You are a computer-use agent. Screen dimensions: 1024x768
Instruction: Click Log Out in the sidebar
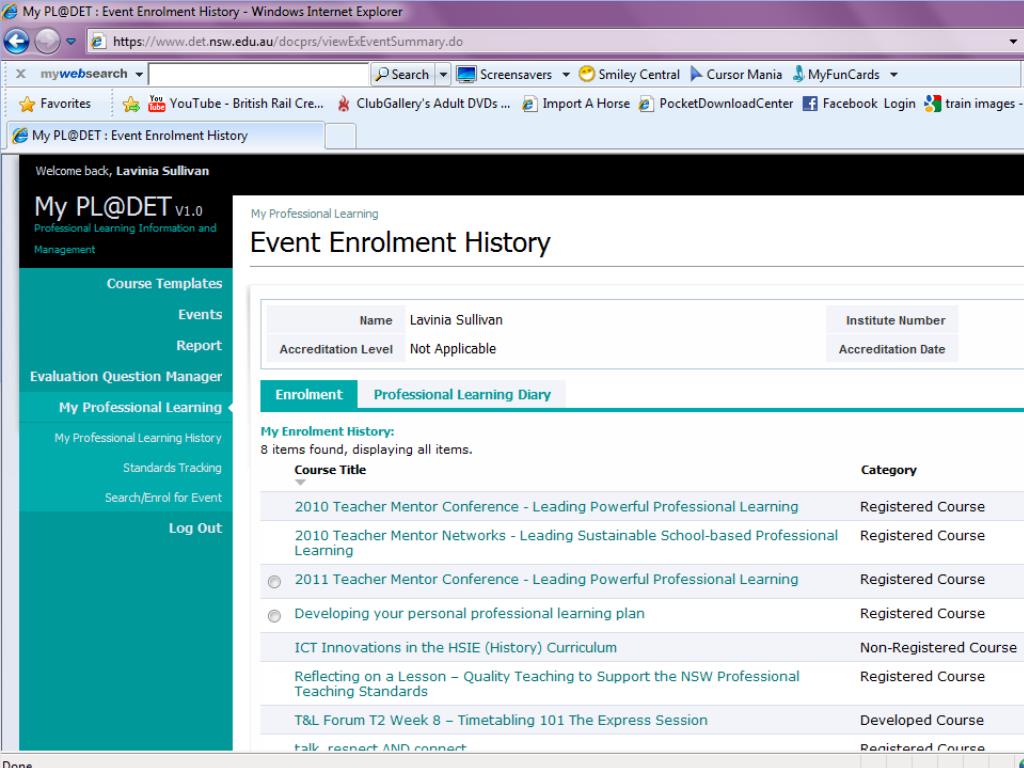(195, 528)
